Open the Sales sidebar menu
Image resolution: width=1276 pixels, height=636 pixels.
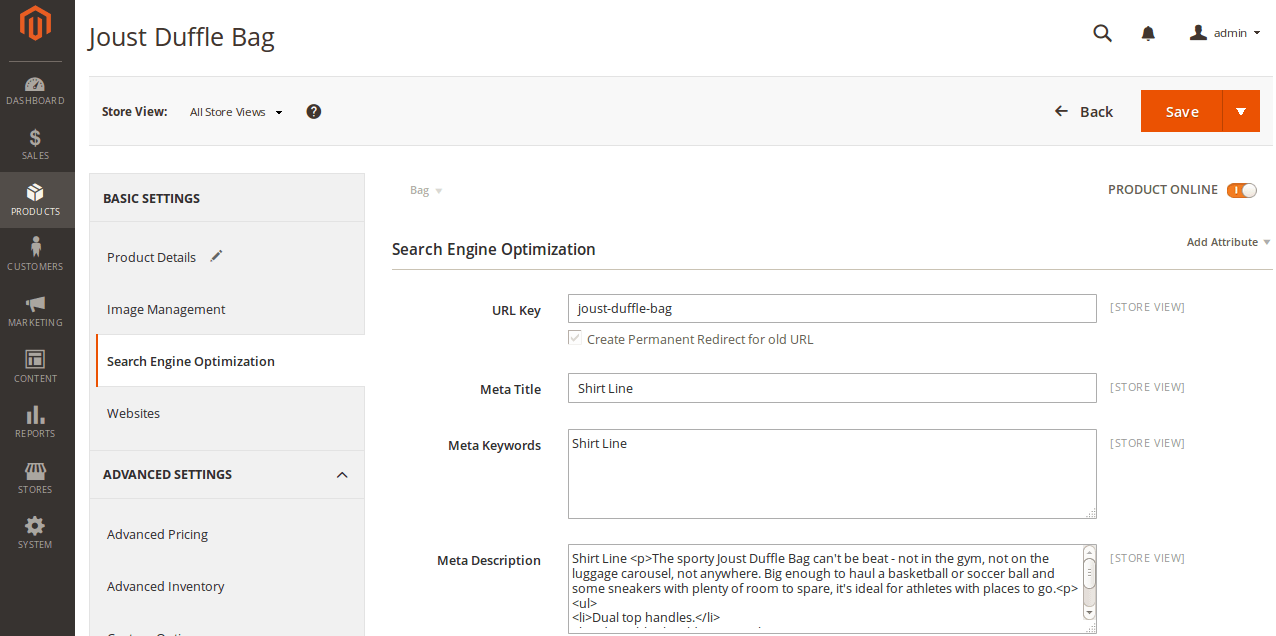coord(36,145)
